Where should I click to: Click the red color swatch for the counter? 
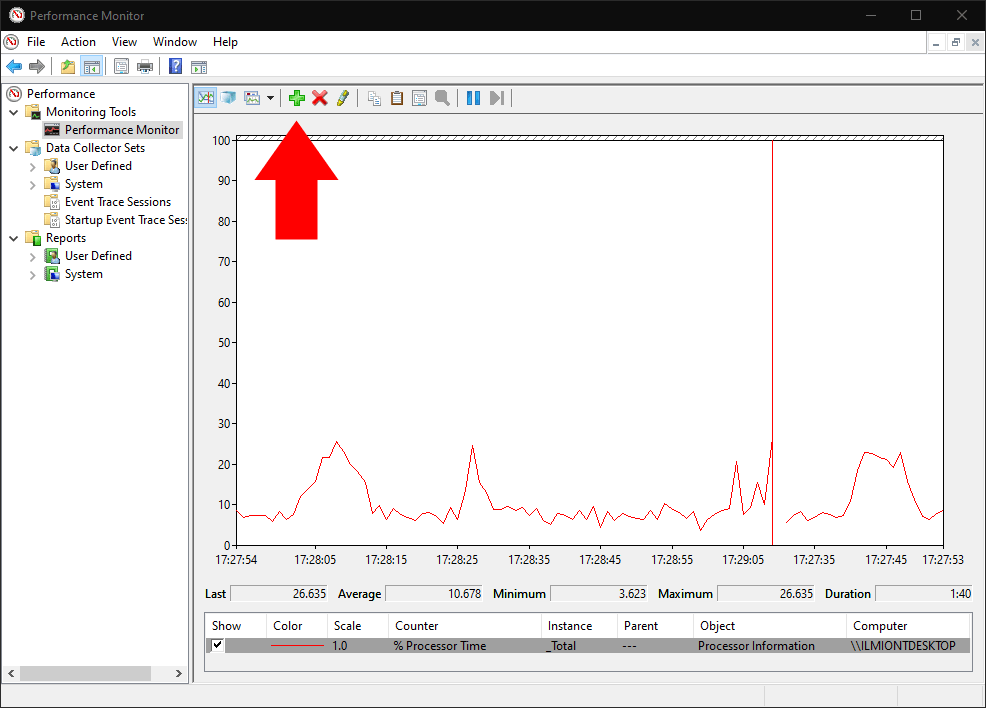[x=295, y=645]
